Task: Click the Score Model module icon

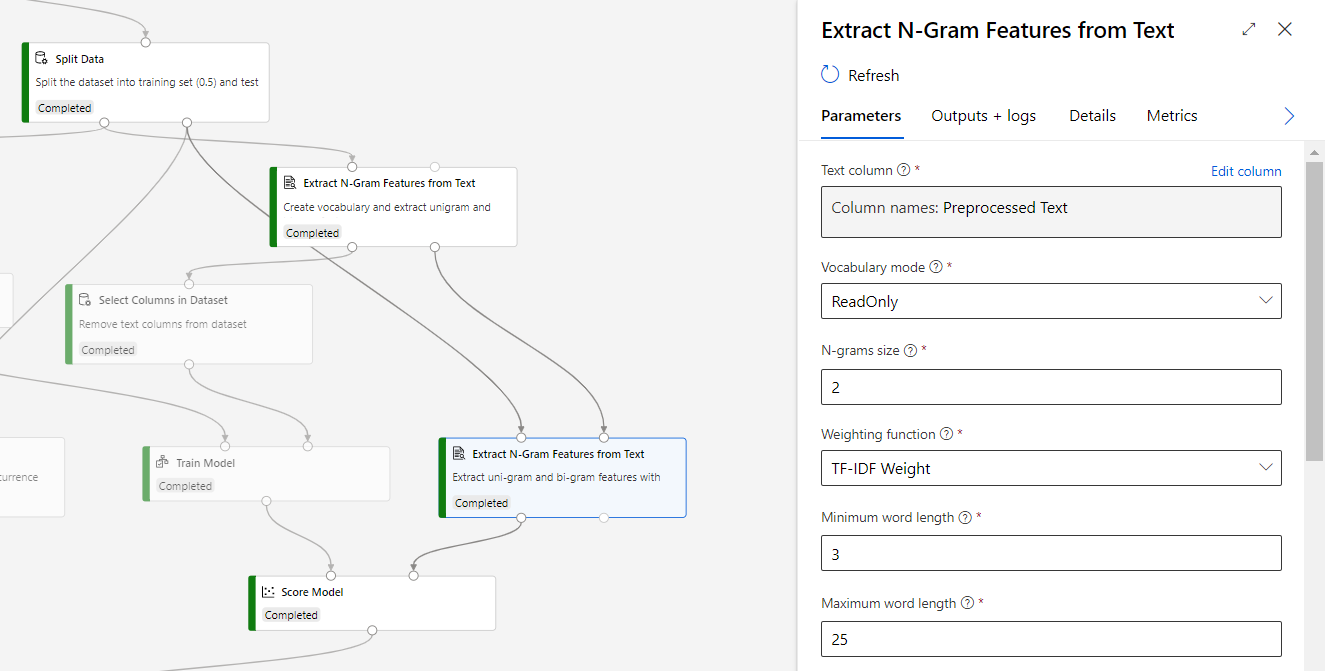Action: coord(267,591)
